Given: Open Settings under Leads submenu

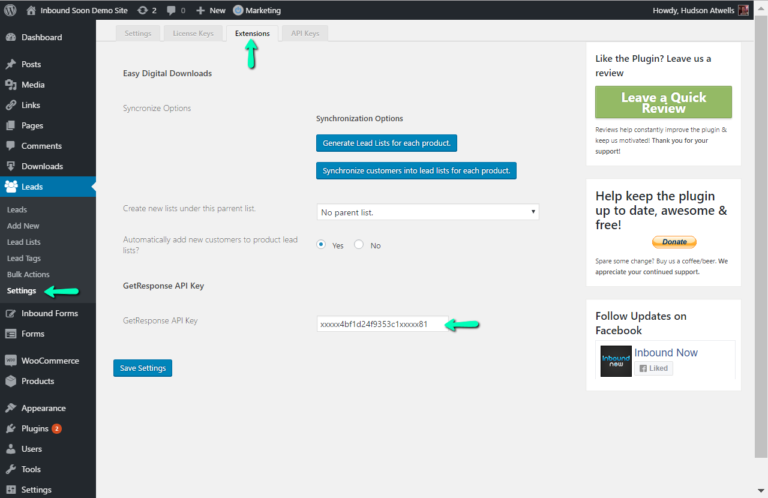Looking at the screenshot, I should click(x=22, y=290).
